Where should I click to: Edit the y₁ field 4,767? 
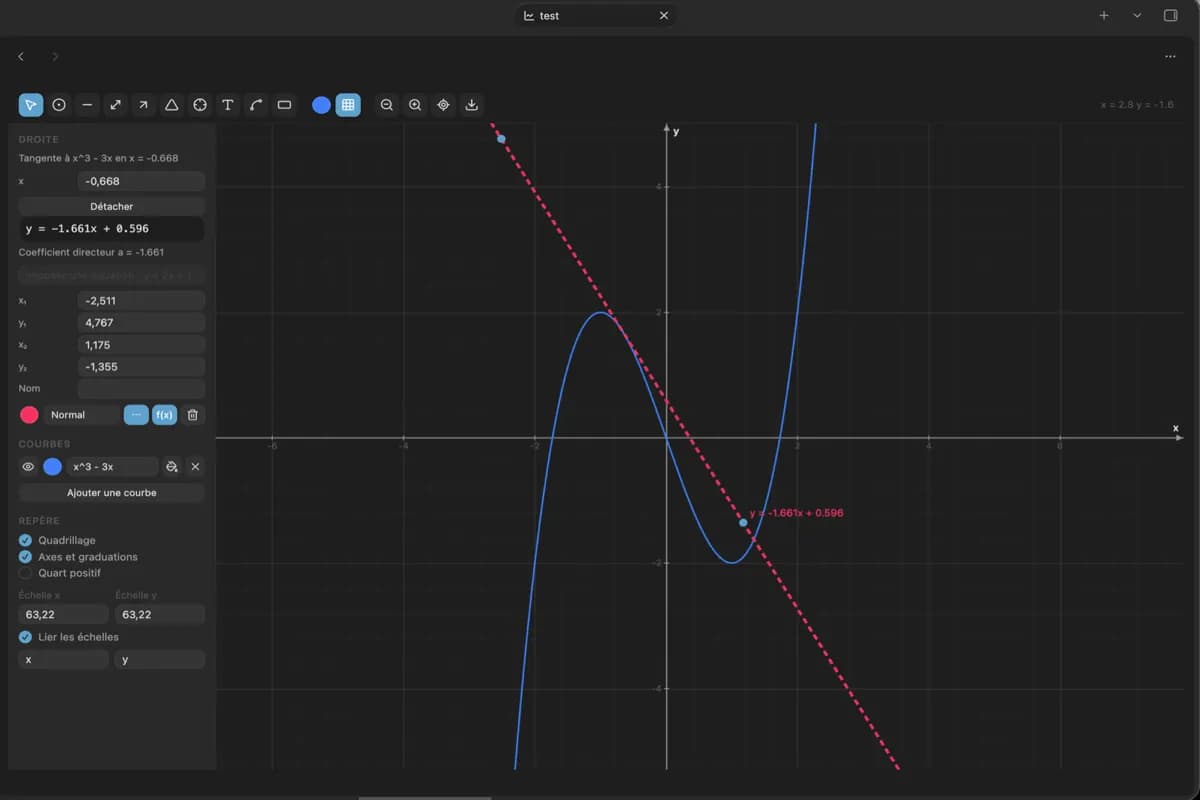click(x=141, y=323)
